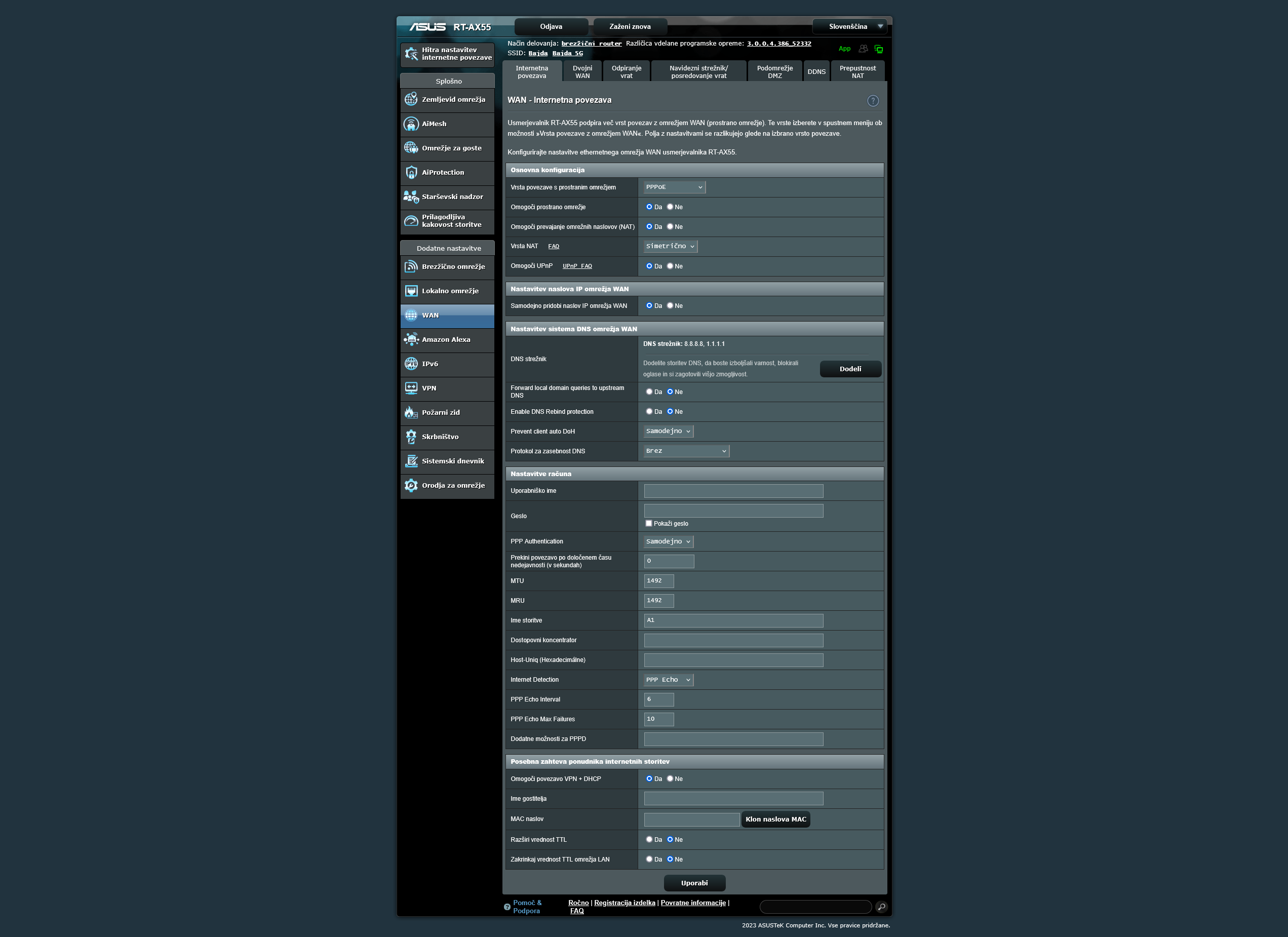
Task: Click the Klon naslova MAC button
Action: (x=775, y=819)
